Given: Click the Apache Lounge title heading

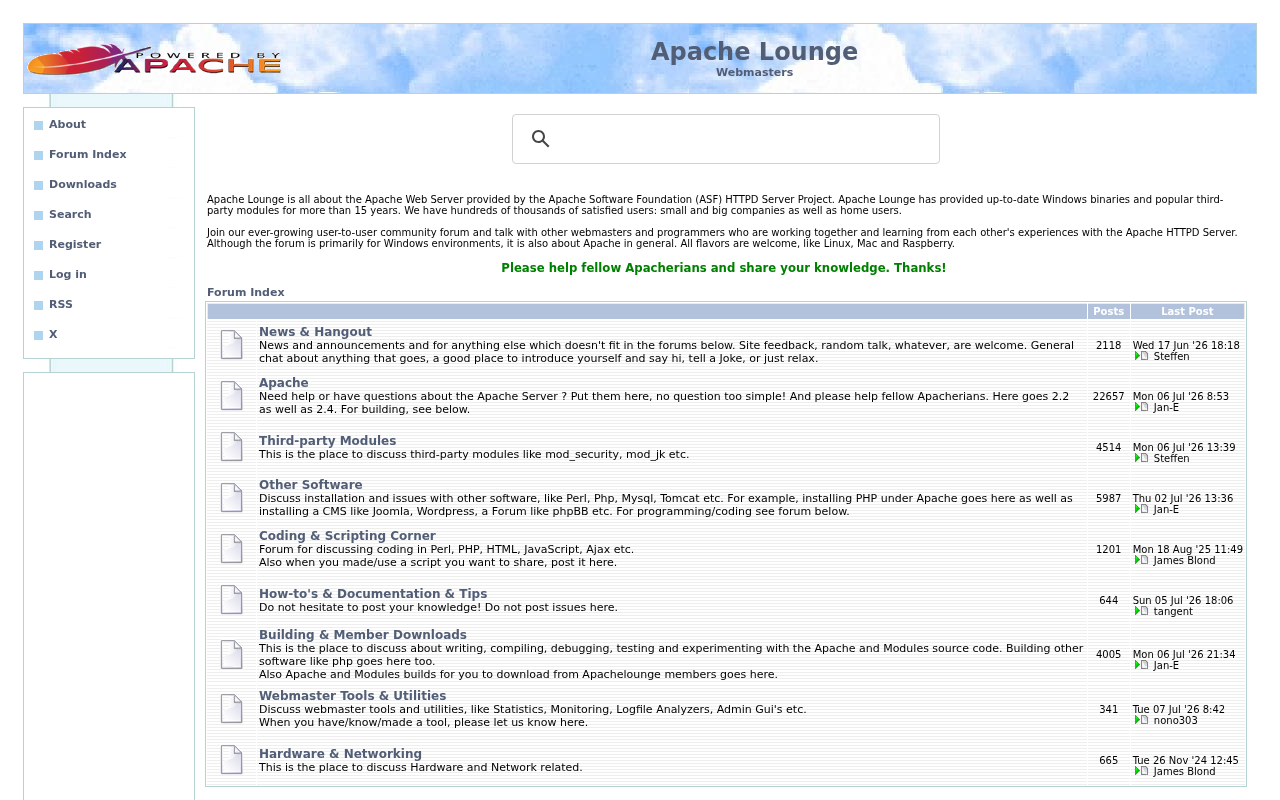Looking at the screenshot, I should coord(754,52).
